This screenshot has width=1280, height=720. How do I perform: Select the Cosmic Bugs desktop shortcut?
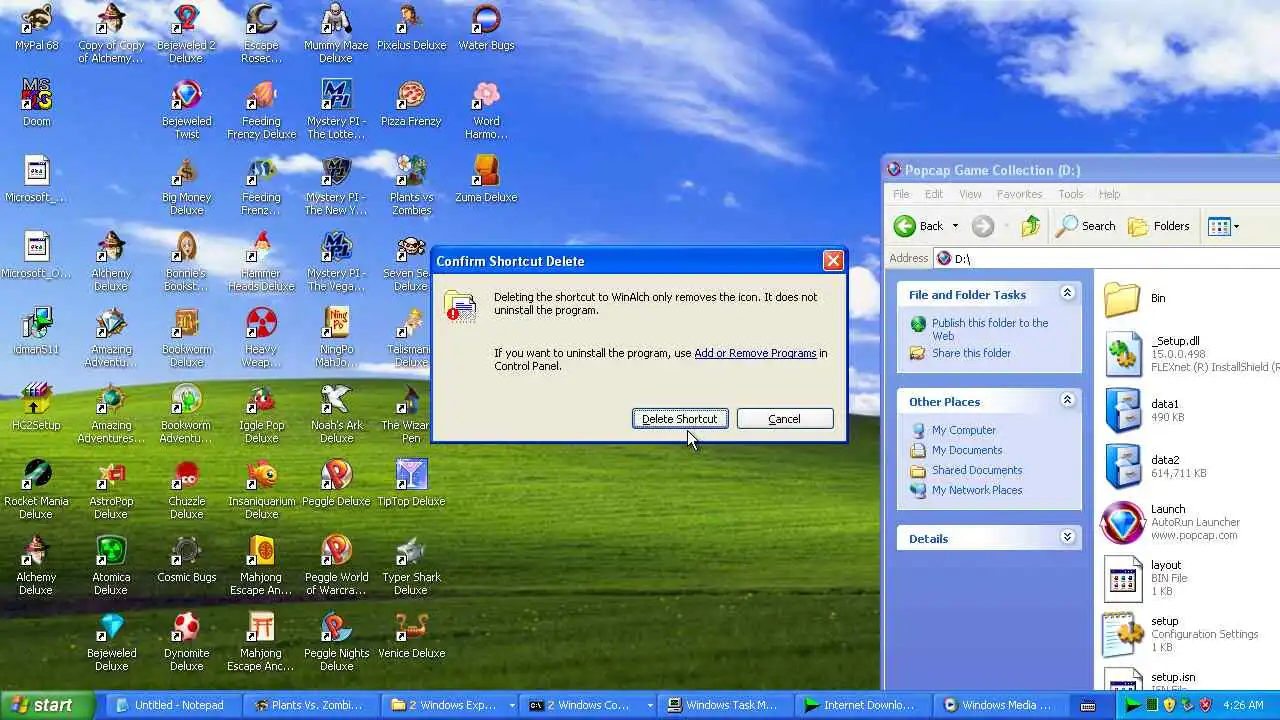click(x=186, y=560)
